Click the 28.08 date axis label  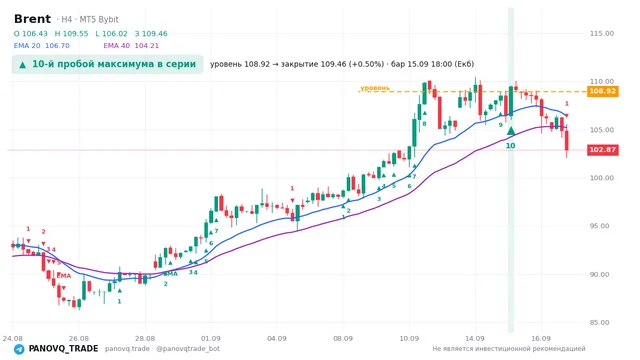[145, 338]
